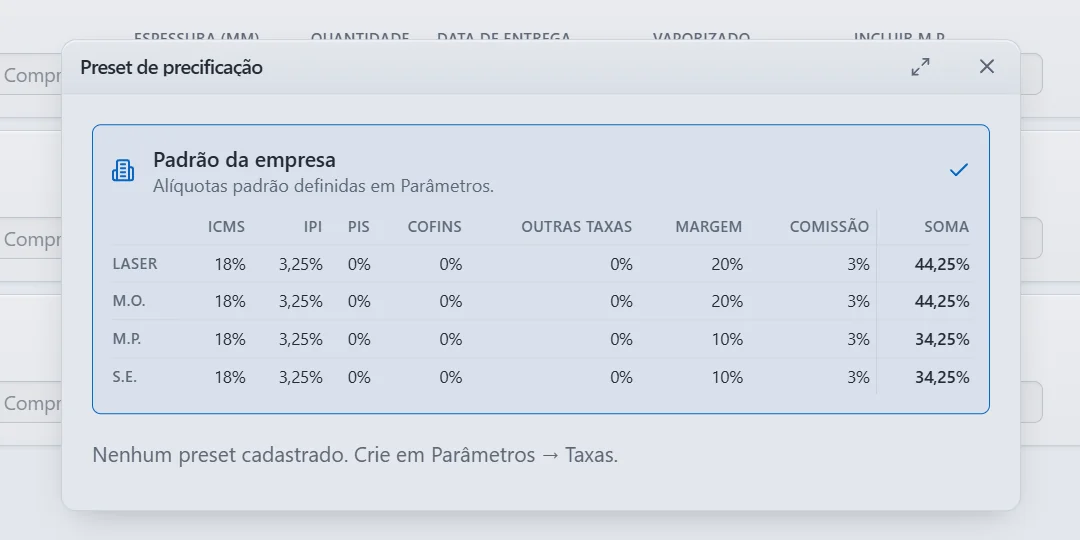The image size is (1080, 540).
Task: Click the M.O. row COMISSÃO value 3%
Action: click(858, 302)
